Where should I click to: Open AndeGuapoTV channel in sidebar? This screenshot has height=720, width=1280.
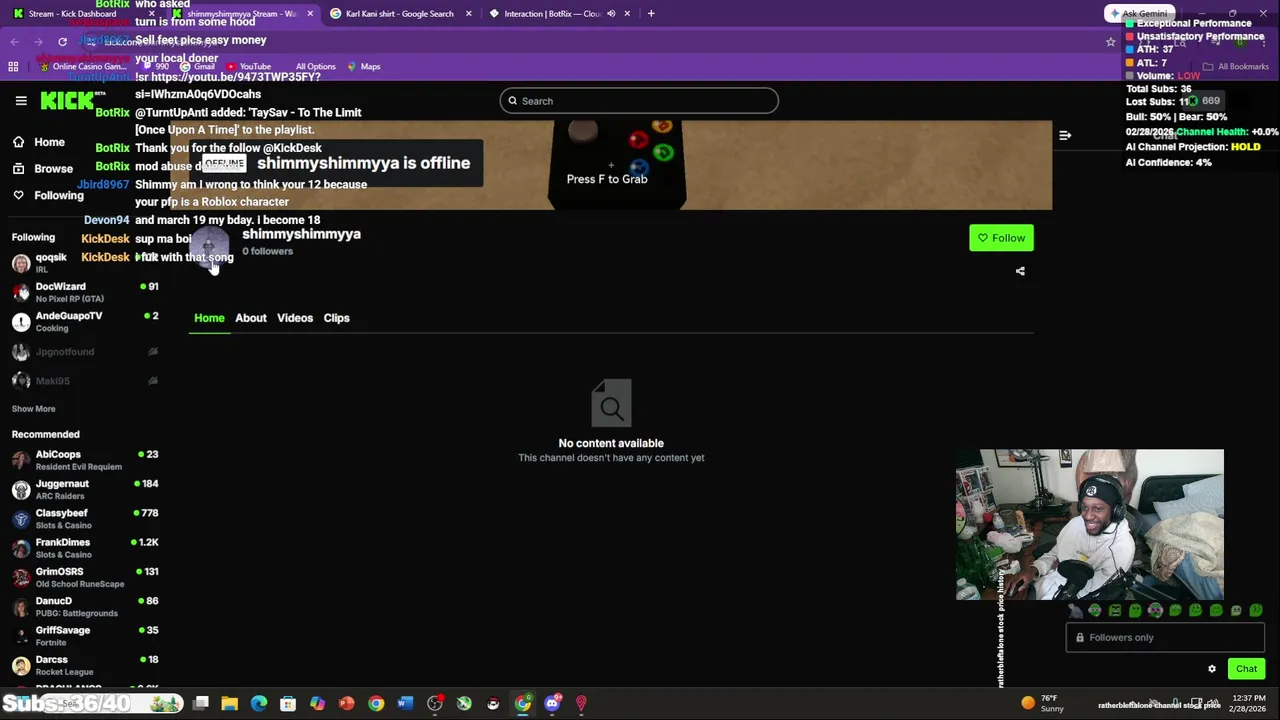pos(85,321)
